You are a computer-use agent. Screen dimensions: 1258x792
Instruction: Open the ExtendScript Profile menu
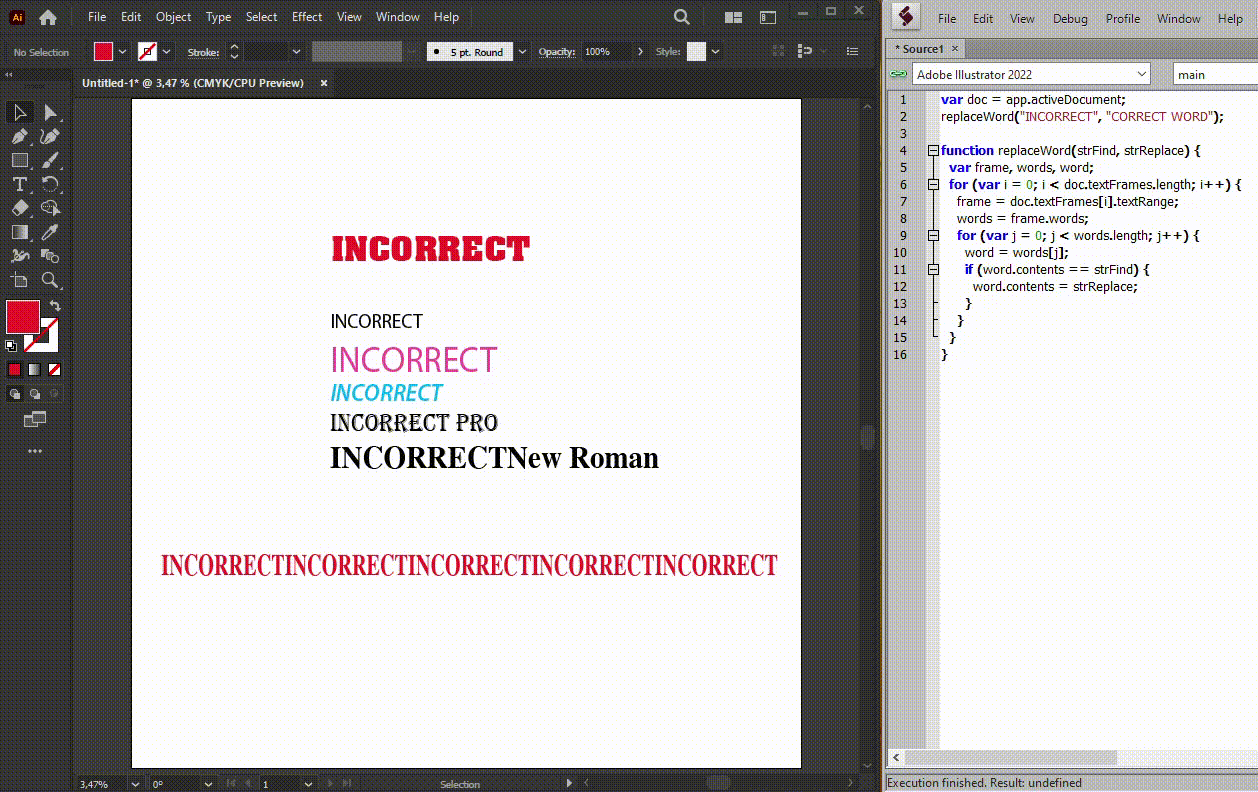point(1123,18)
